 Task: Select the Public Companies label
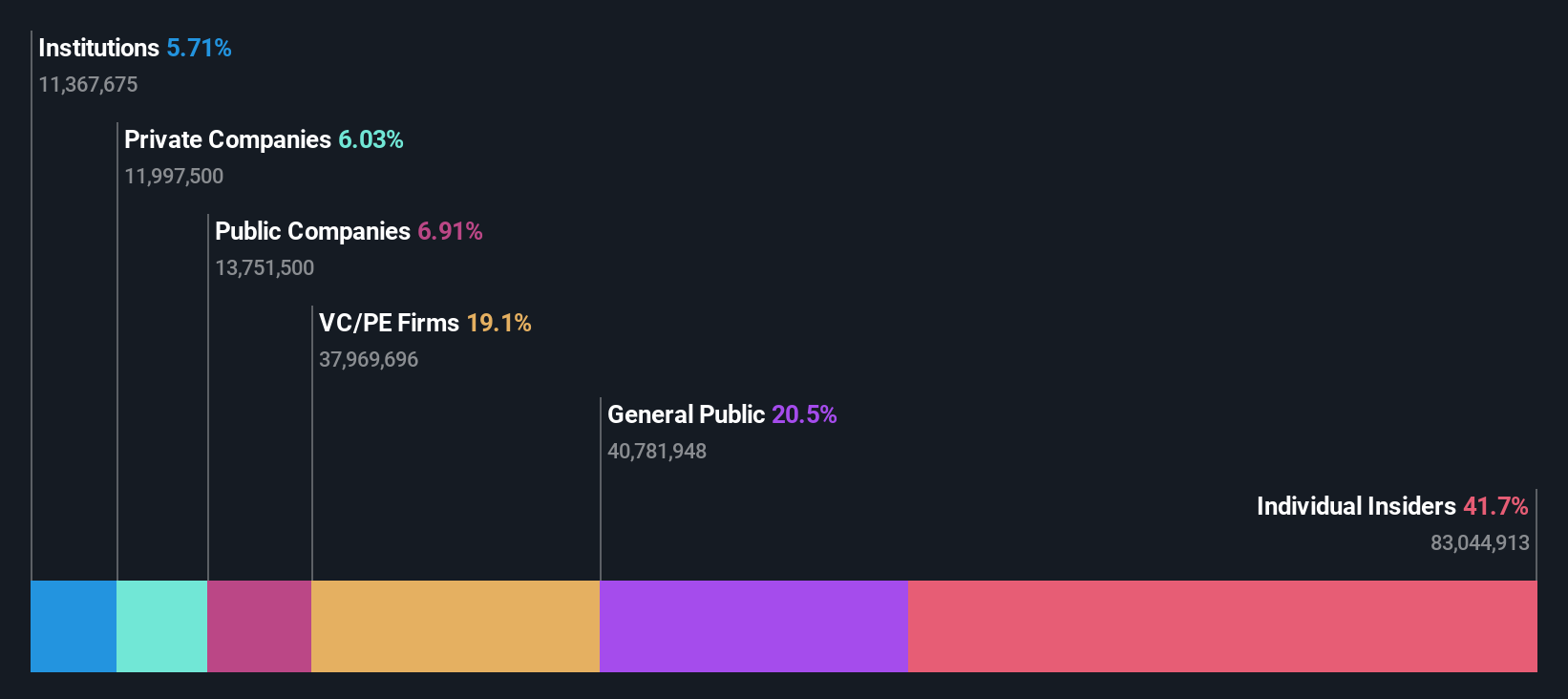coord(312,231)
